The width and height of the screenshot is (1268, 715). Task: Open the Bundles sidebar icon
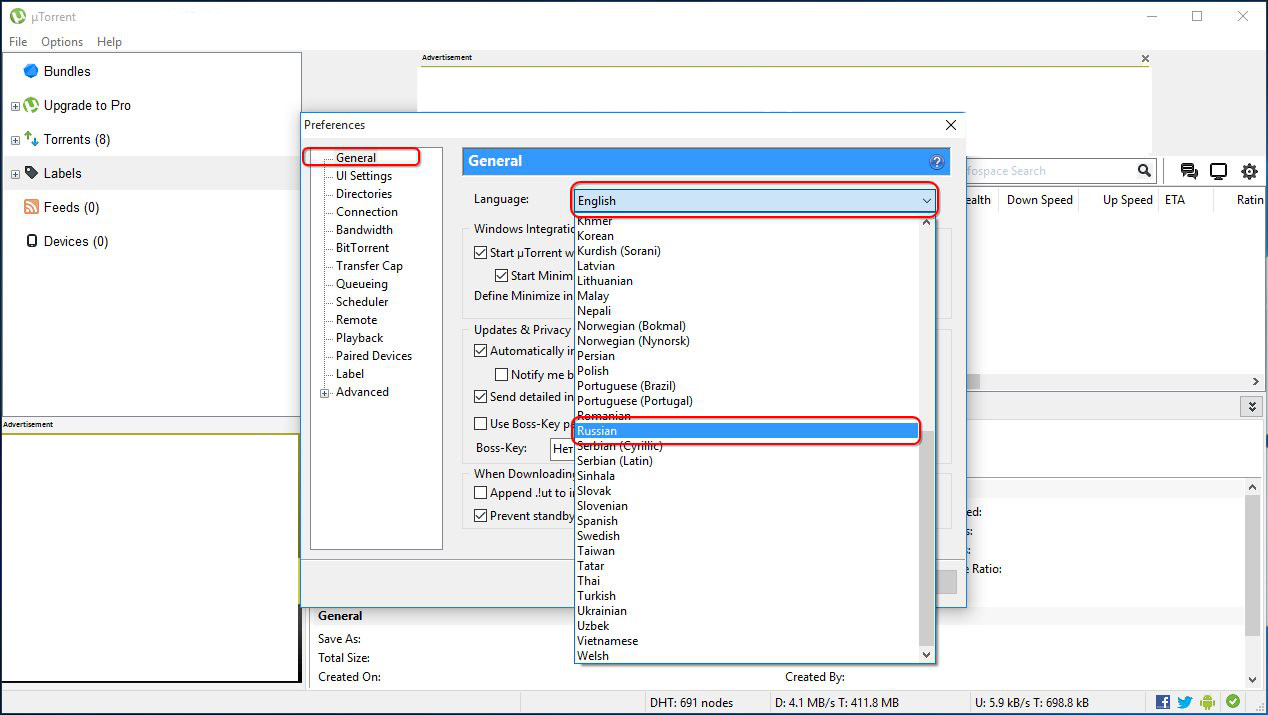coord(31,71)
